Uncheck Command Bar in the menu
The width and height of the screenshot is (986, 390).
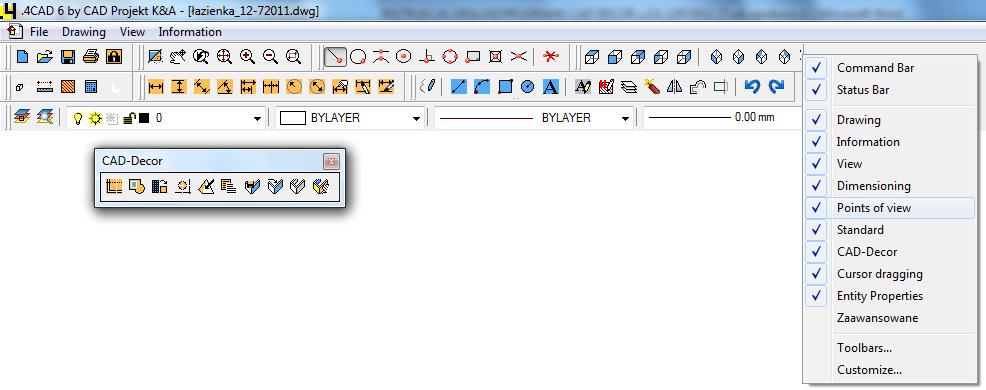[889, 68]
